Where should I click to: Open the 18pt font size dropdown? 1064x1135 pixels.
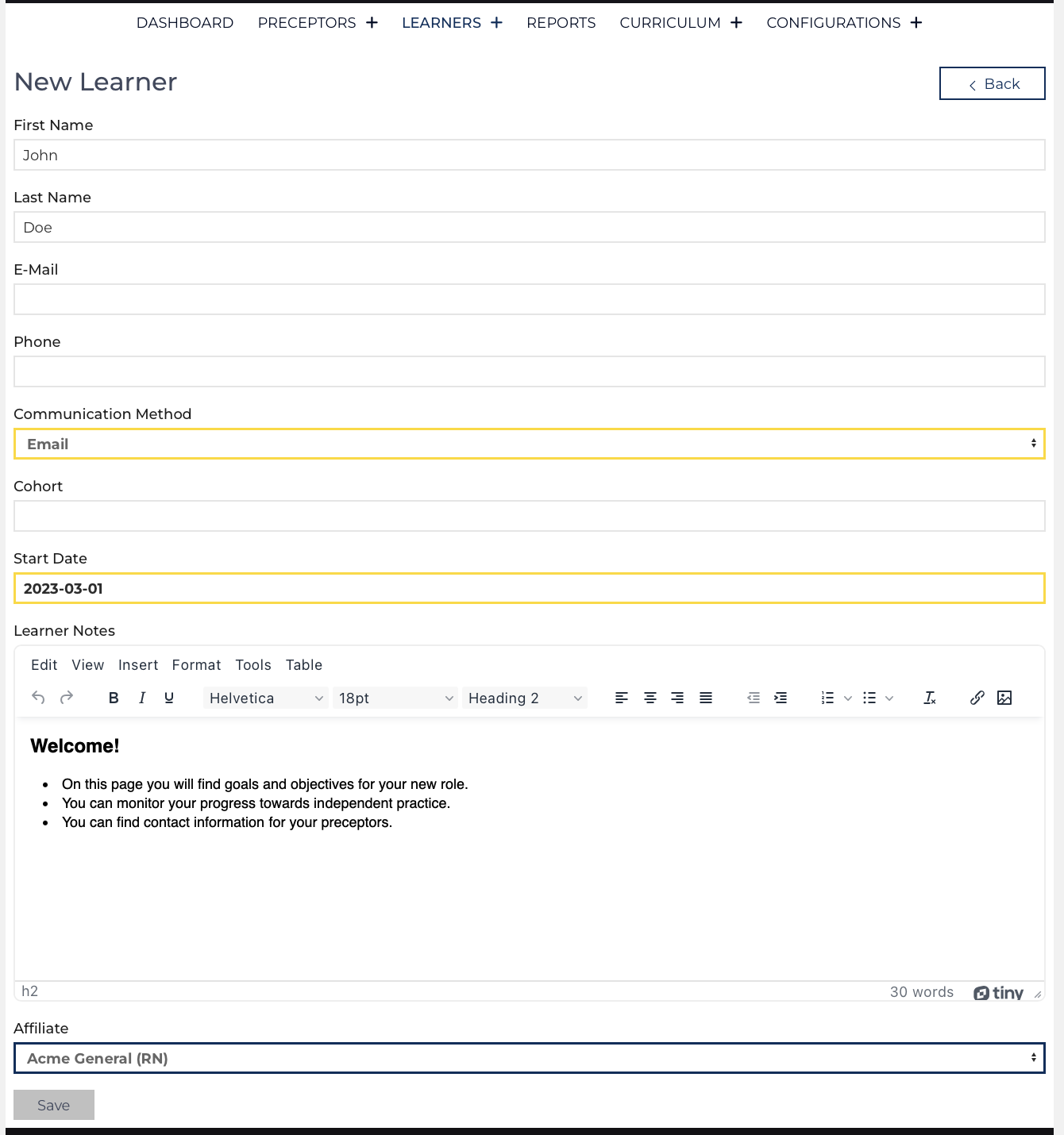pyautogui.click(x=395, y=698)
